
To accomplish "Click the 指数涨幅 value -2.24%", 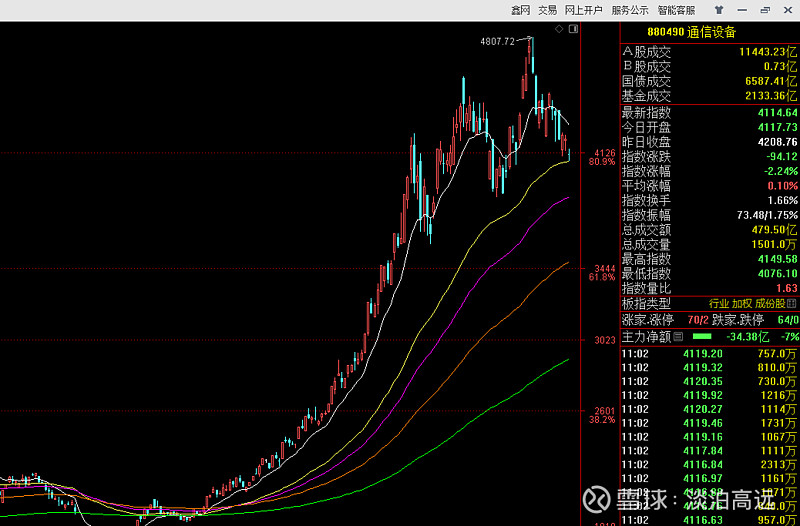I will [x=782, y=171].
